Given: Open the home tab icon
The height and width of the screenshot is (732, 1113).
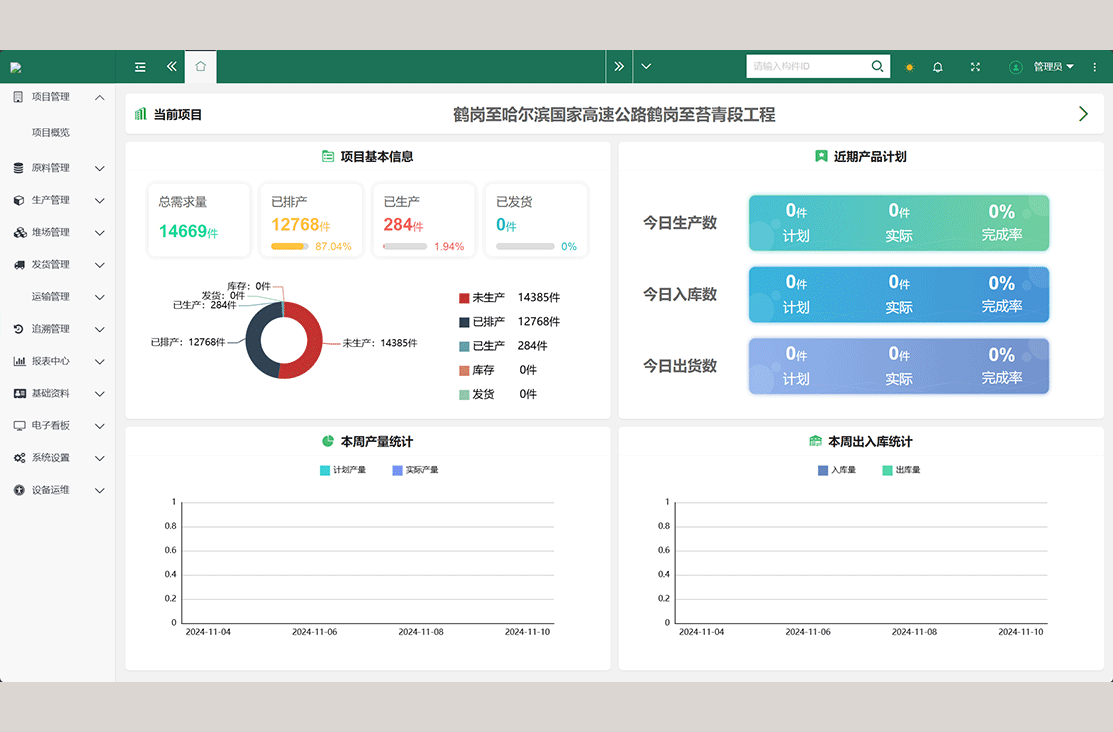Looking at the screenshot, I should tap(201, 67).
